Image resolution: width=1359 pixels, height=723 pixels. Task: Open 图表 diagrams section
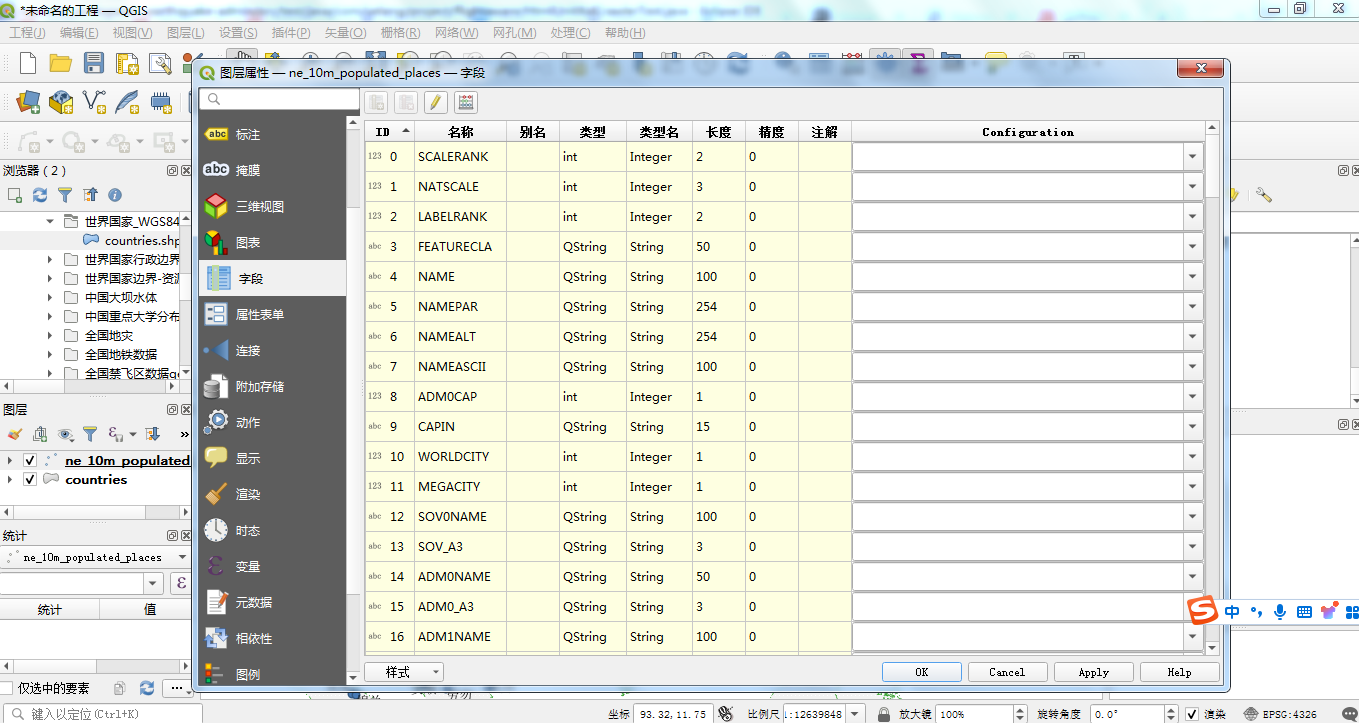tap(273, 242)
